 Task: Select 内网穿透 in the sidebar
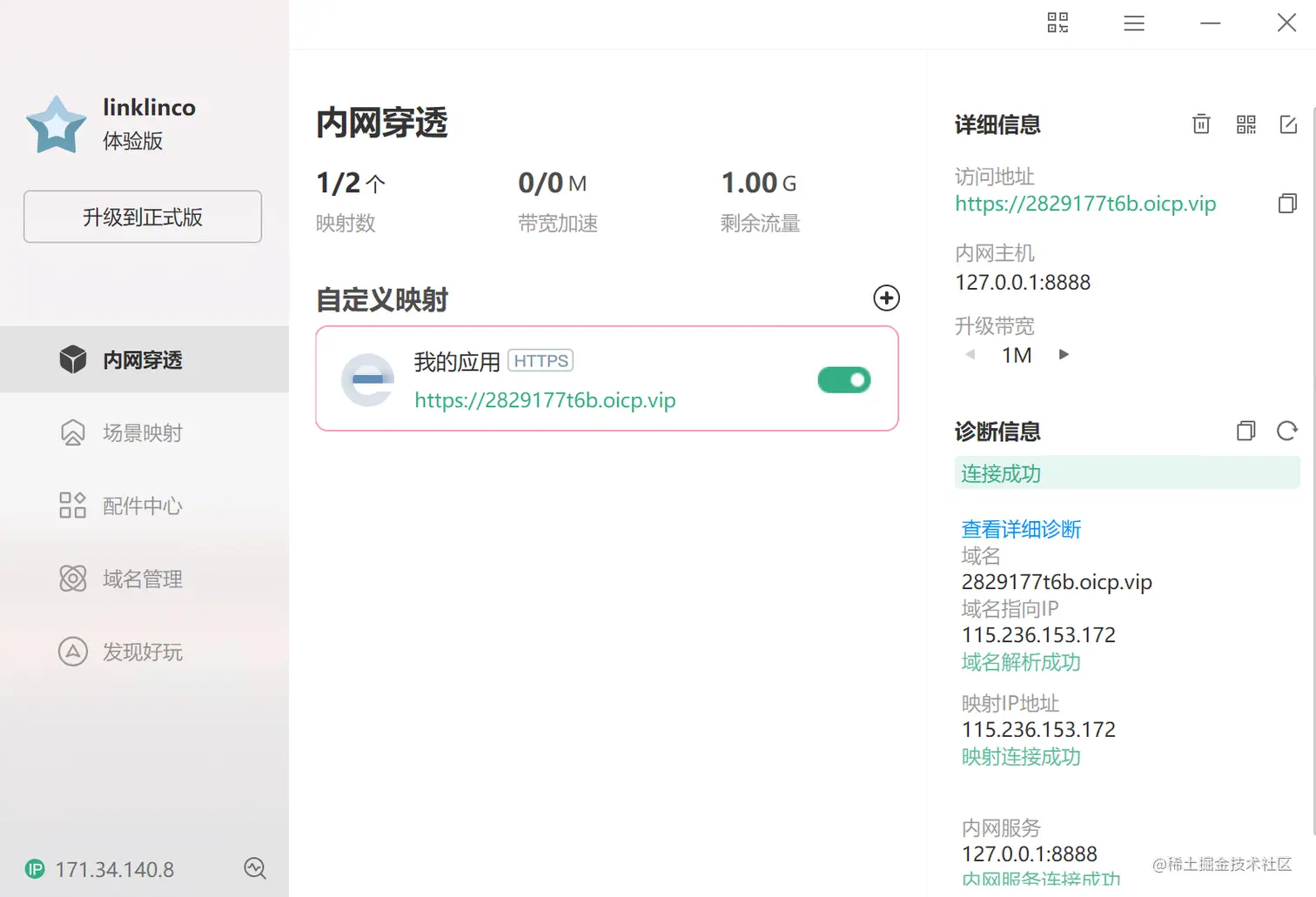[x=144, y=359]
